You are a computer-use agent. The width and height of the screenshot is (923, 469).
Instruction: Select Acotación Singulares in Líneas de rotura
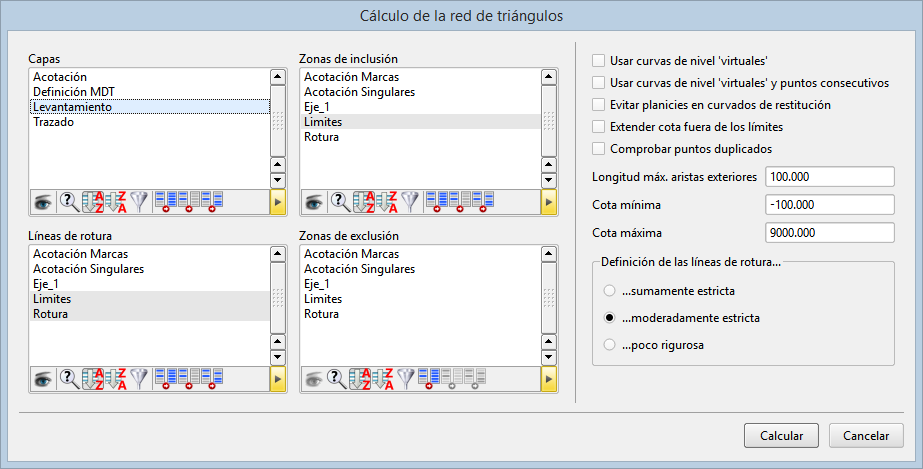click(x=150, y=269)
